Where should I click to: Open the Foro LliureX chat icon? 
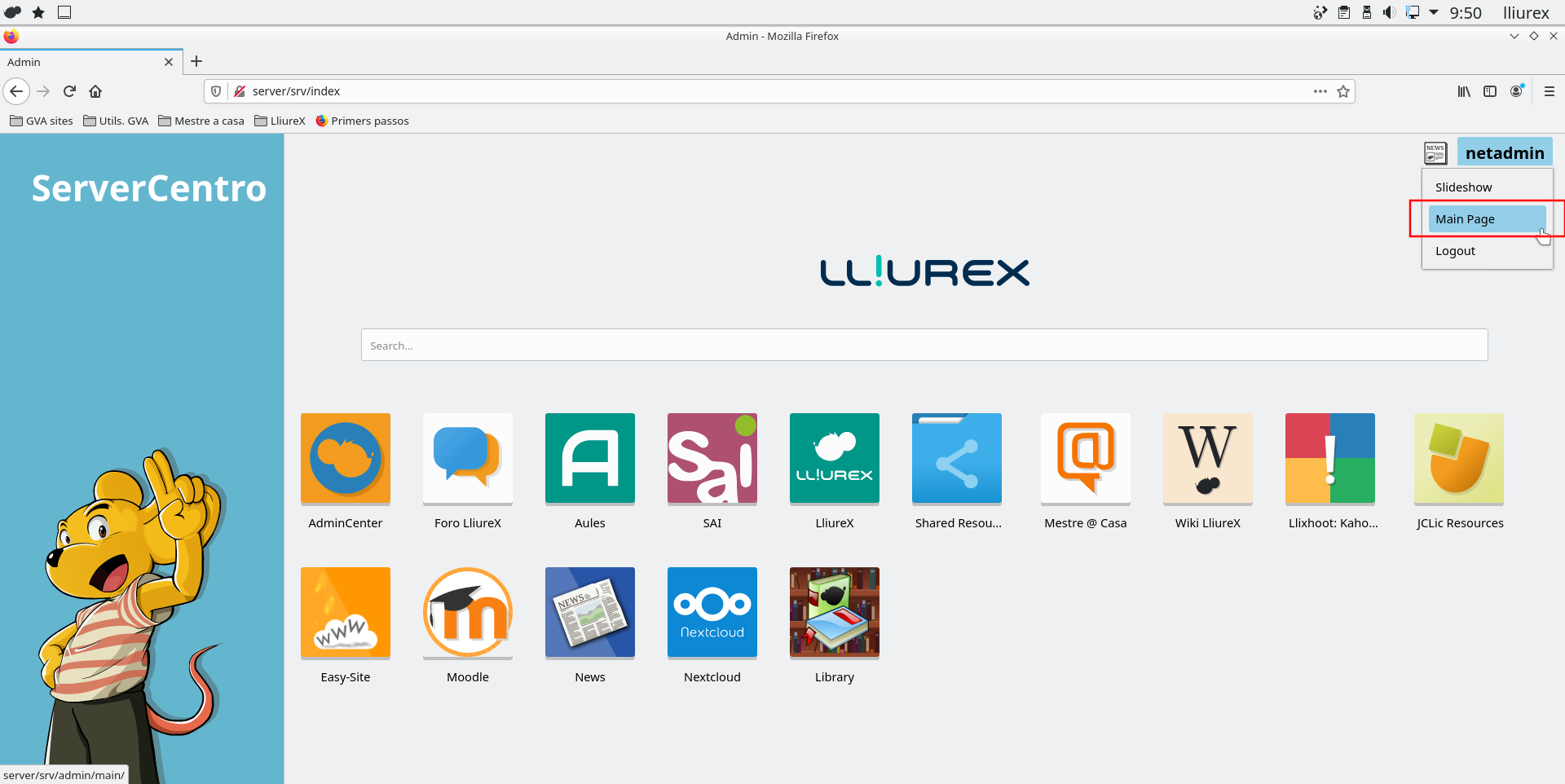pos(467,458)
